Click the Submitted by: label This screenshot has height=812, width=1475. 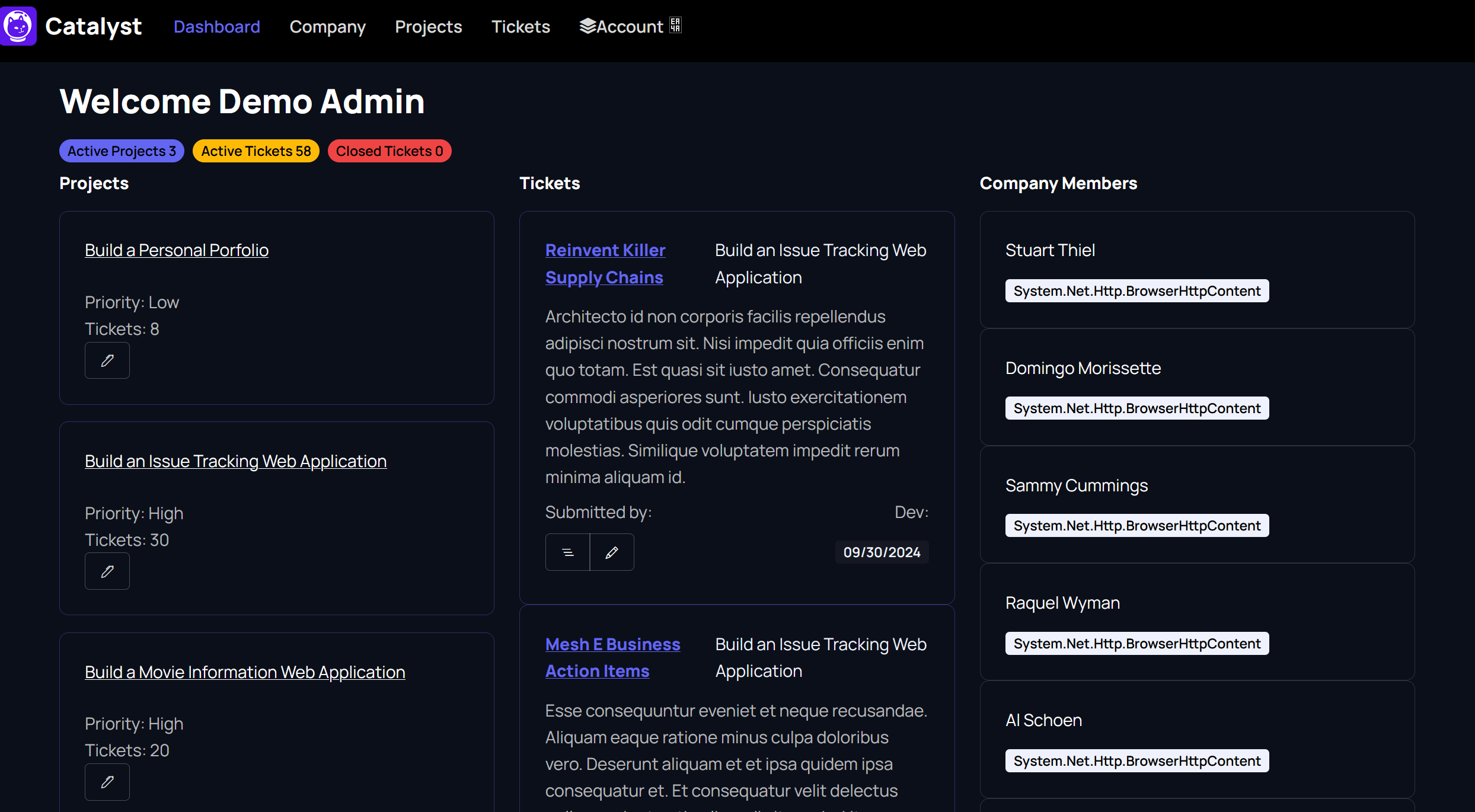pos(598,512)
